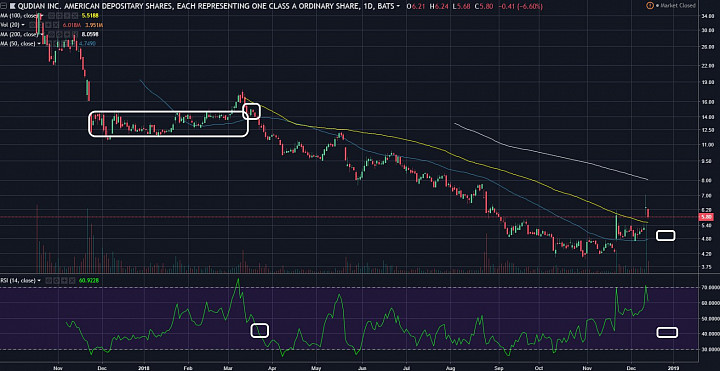Image resolution: width=720 pixels, height=371 pixels.
Task: Hide MA (100) indicator with its eye icon
Action: pyautogui.click(x=52, y=16)
